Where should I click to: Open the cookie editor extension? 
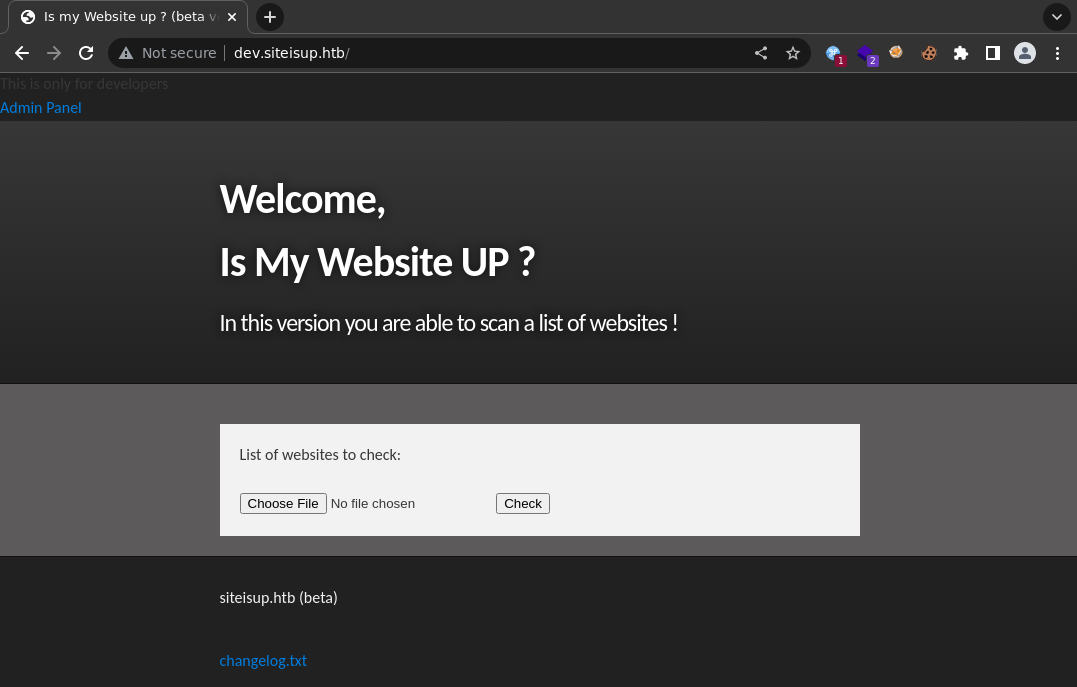[x=929, y=53]
